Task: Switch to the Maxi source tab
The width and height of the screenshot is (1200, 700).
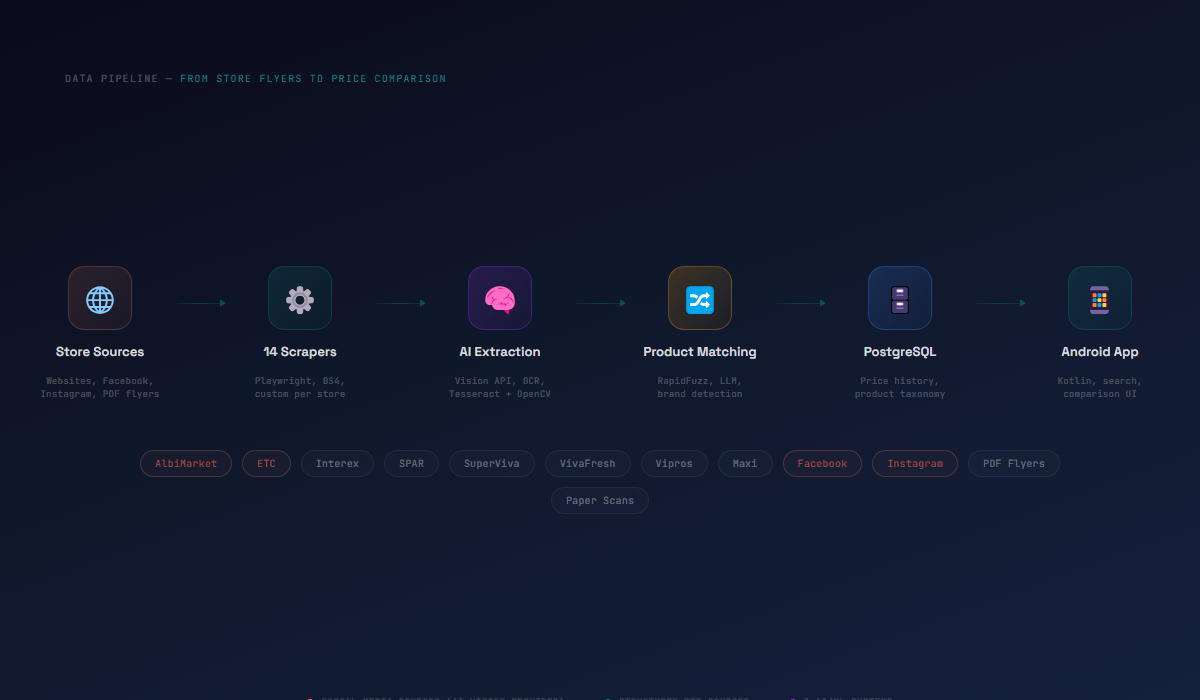Action: click(x=745, y=463)
